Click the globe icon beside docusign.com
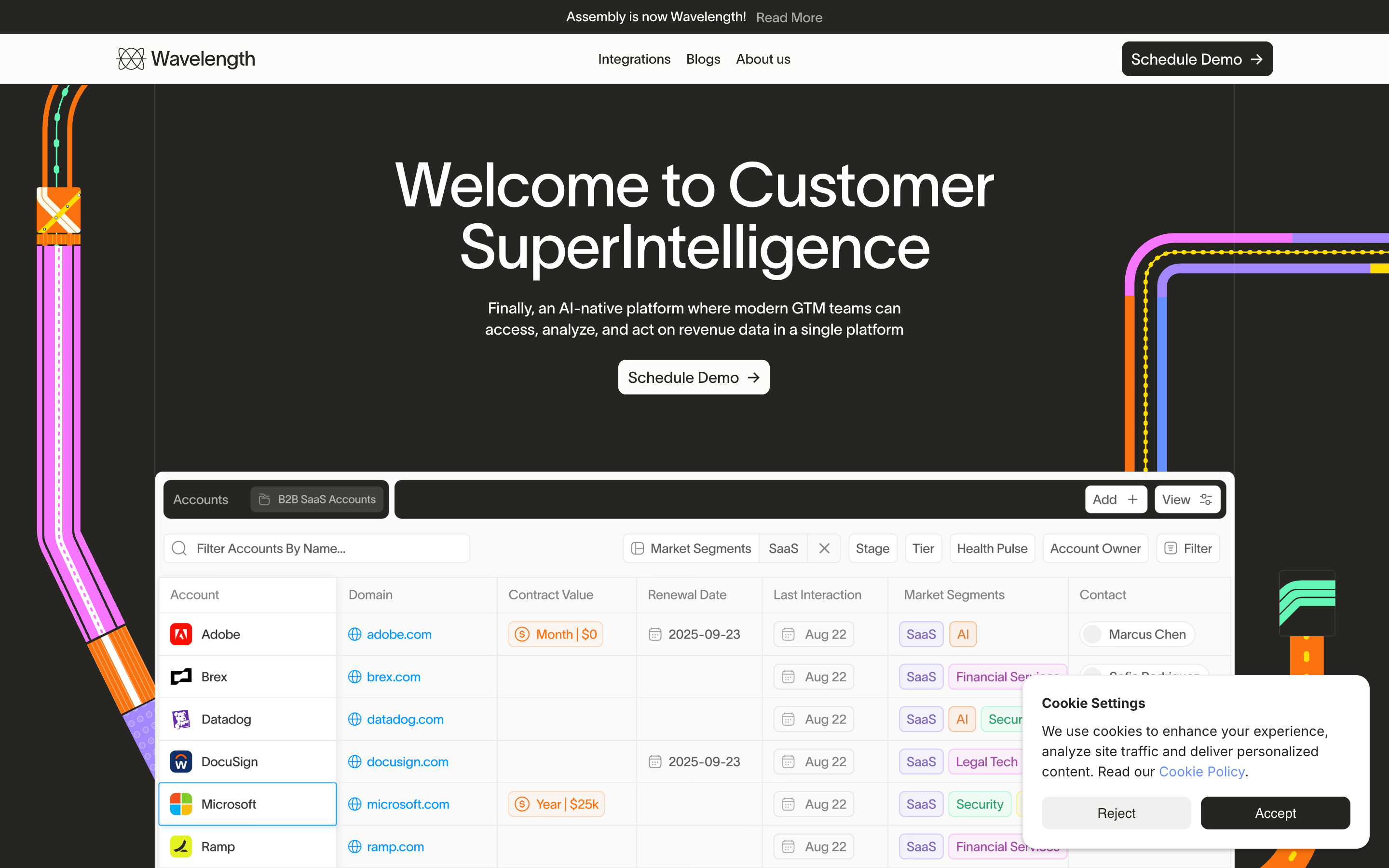 point(354,762)
